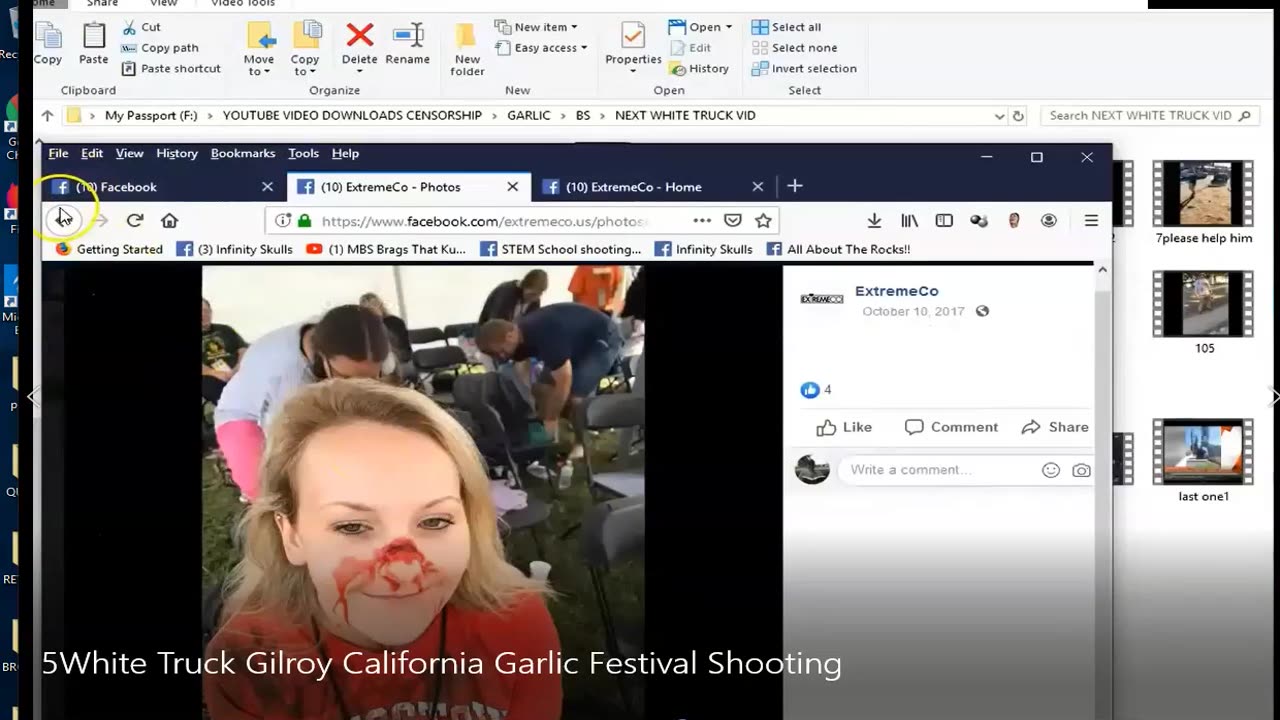Click the Copy icon in Explorer ribbon
Image resolution: width=1280 pixels, height=720 pixels.
point(48,45)
